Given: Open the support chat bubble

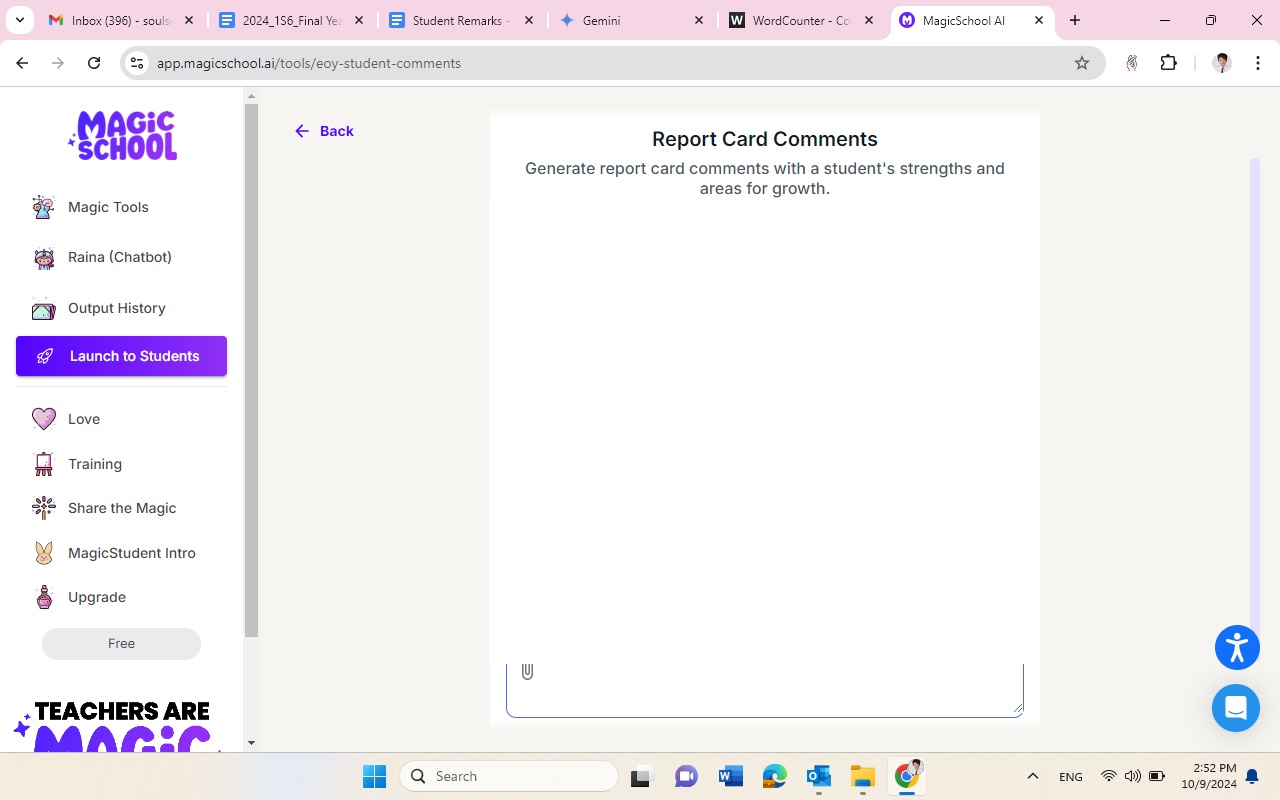Looking at the screenshot, I should tap(1235, 708).
